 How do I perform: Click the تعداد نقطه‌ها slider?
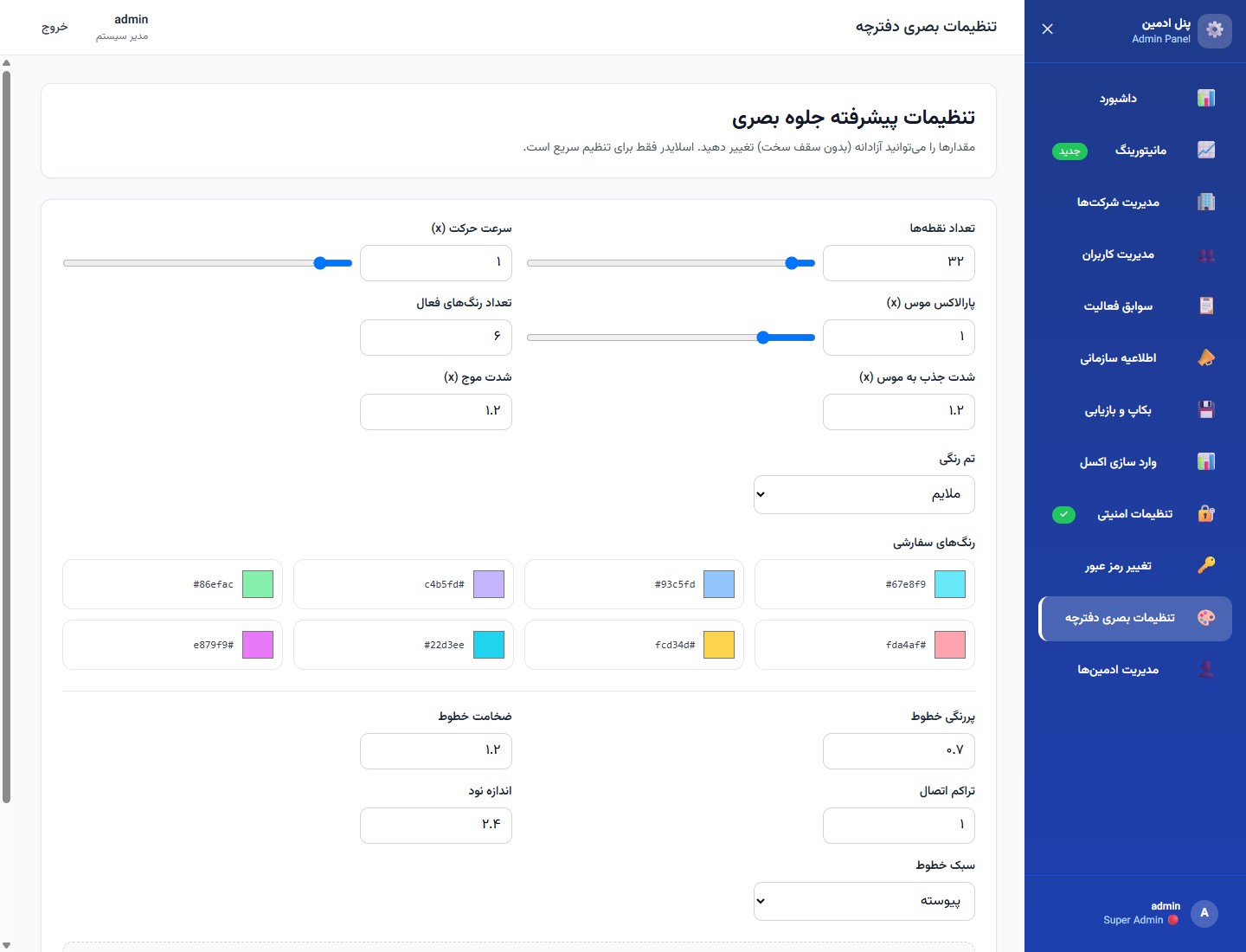coord(671,263)
